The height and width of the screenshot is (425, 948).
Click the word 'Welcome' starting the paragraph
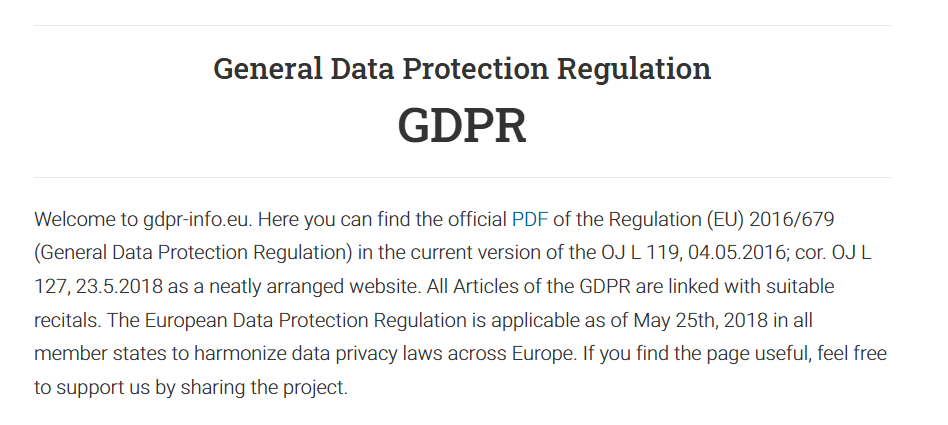(x=76, y=219)
